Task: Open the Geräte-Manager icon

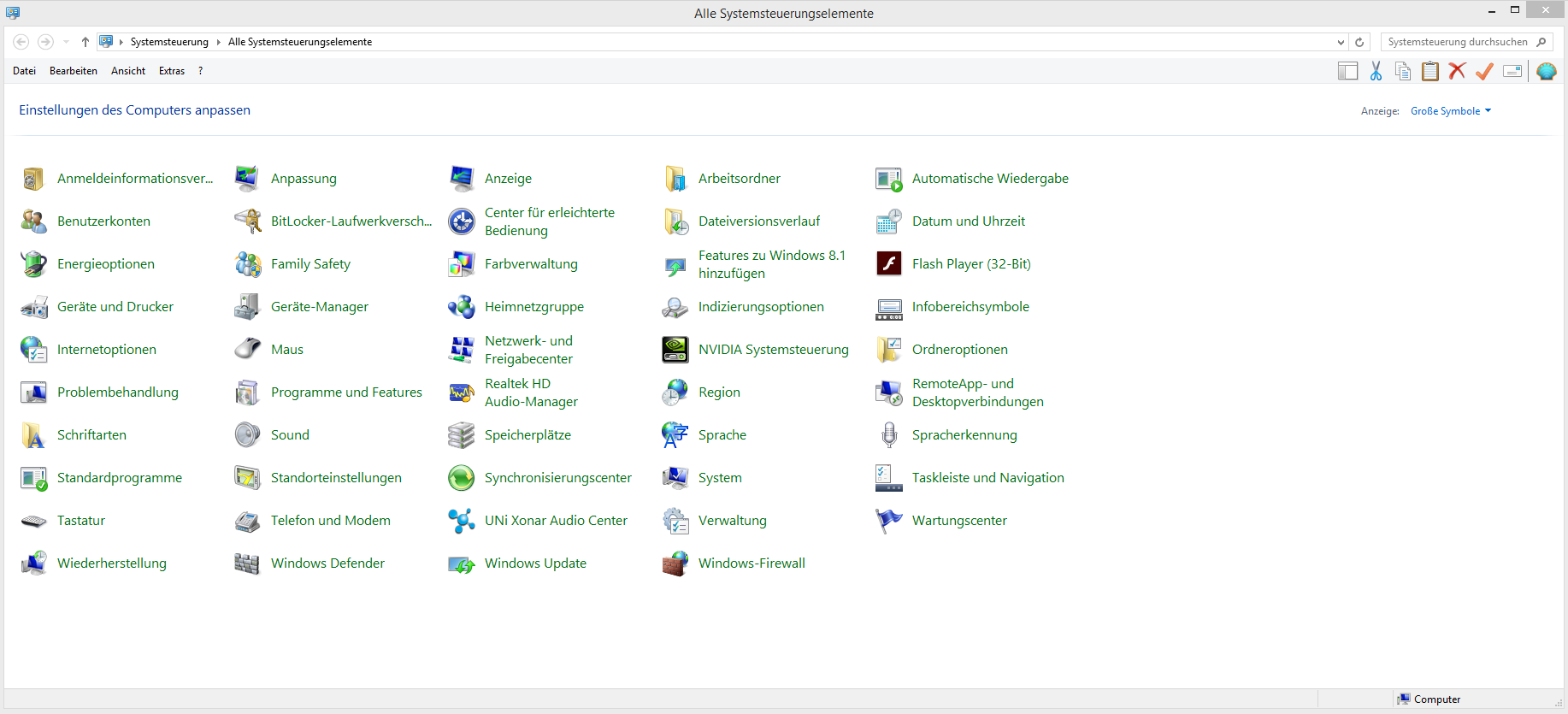Action: click(247, 307)
